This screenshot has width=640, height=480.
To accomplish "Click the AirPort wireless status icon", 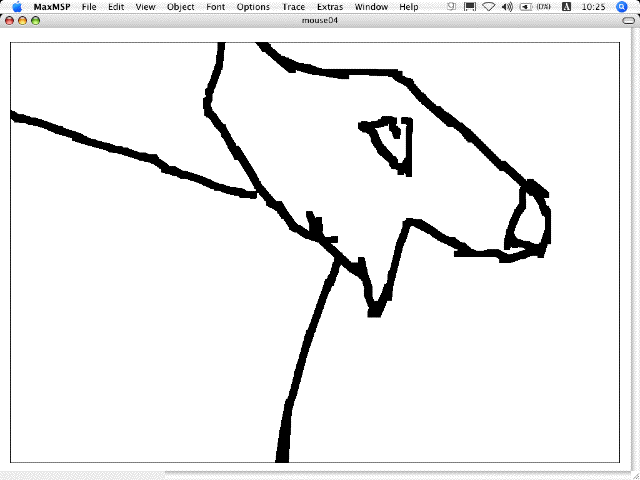I will pyautogui.click(x=489, y=7).
